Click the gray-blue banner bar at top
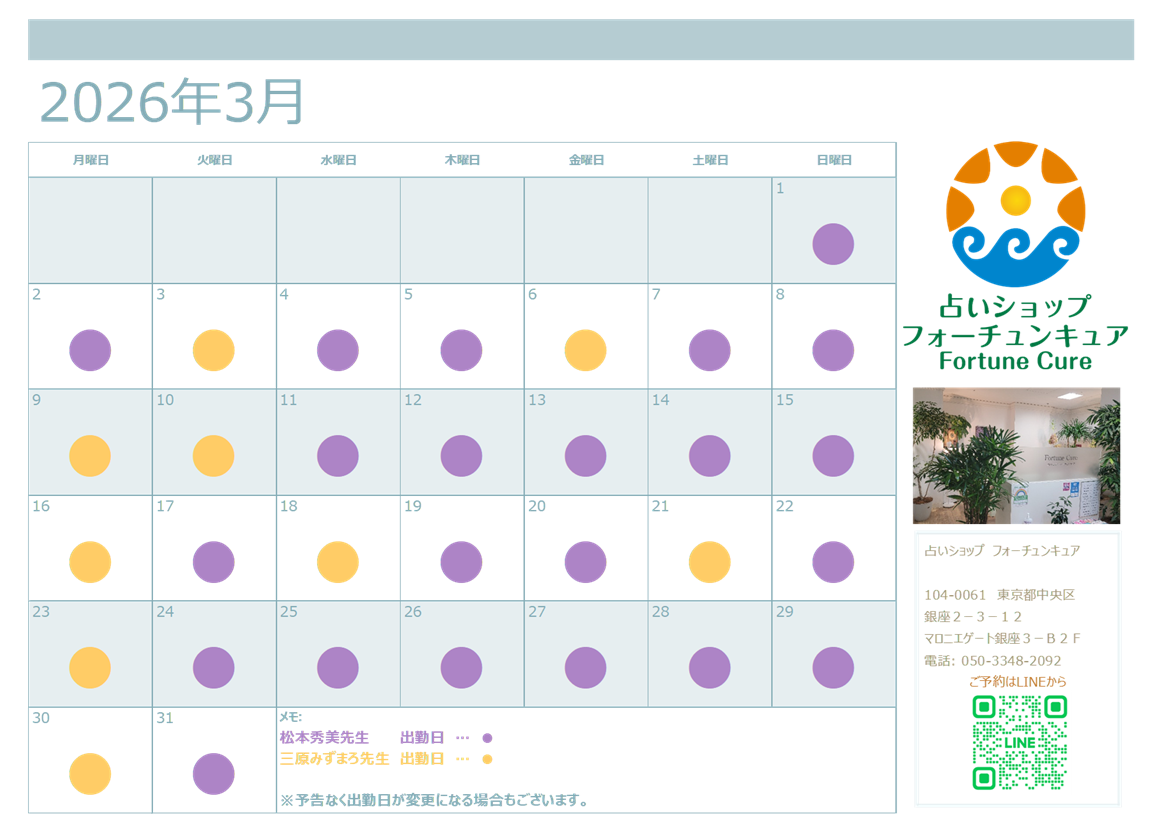The height and width of the screenshot is (837, 1154). click(580, 40)
